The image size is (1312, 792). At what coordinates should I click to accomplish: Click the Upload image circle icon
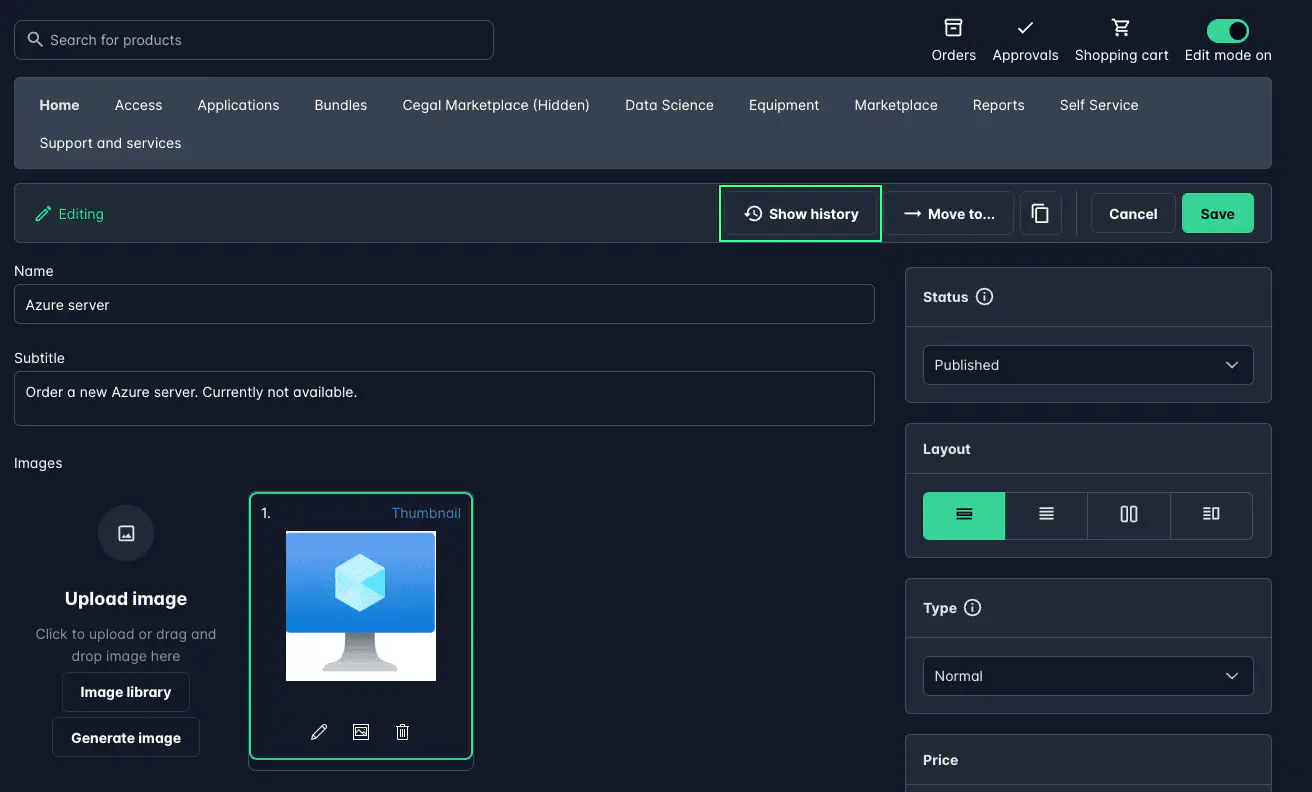125,533
